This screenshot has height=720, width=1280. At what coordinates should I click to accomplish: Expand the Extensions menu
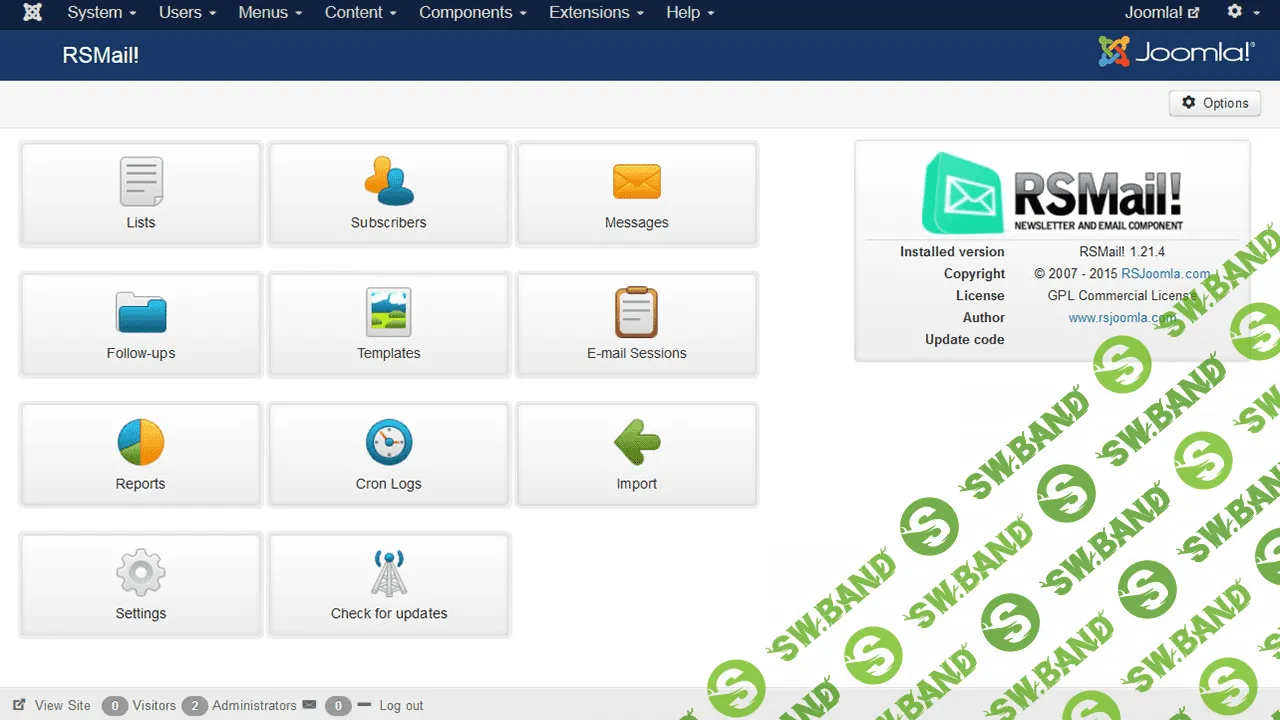click(589, 13)
